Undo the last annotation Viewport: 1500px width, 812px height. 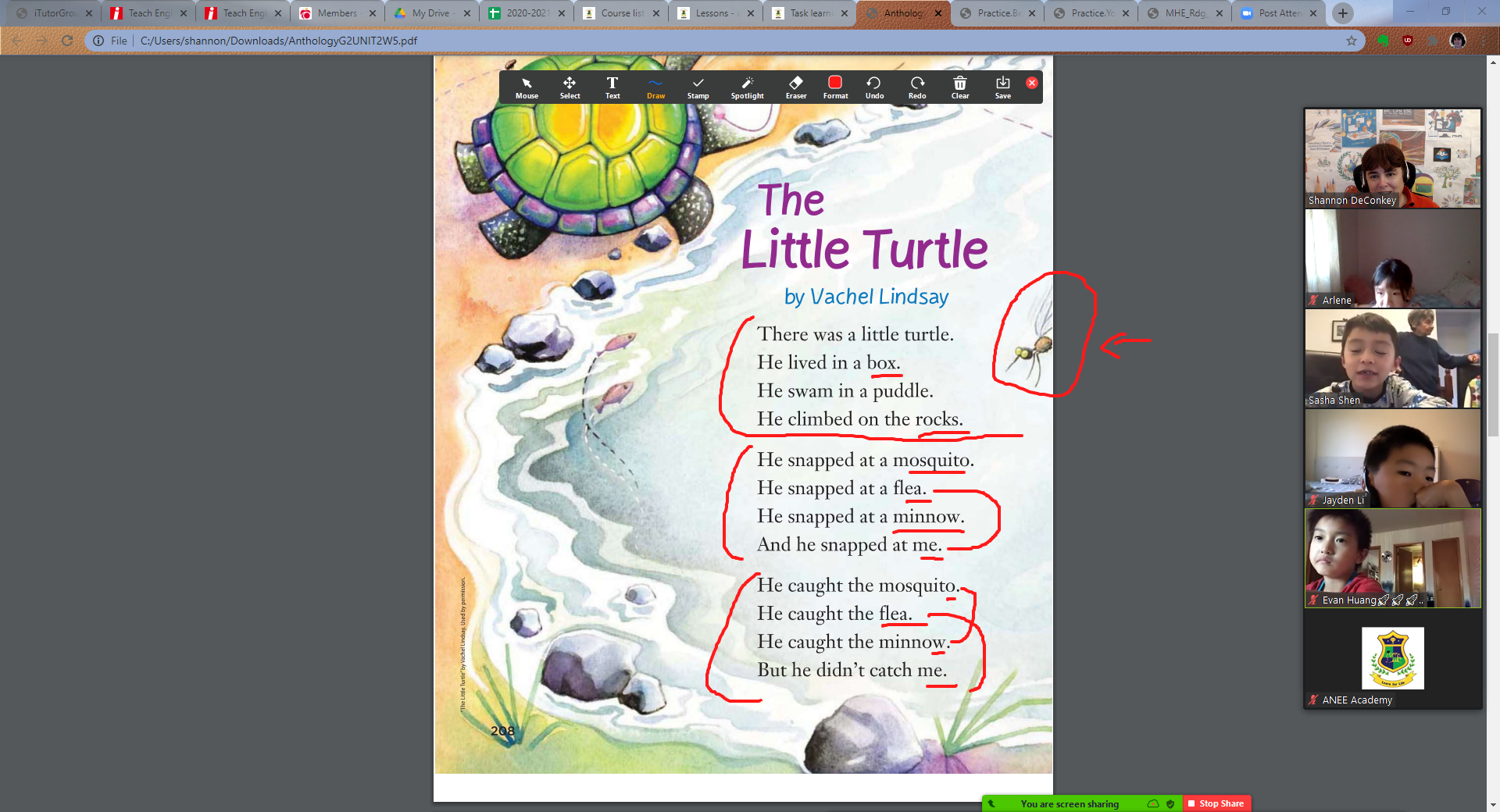tap(874, 87)
